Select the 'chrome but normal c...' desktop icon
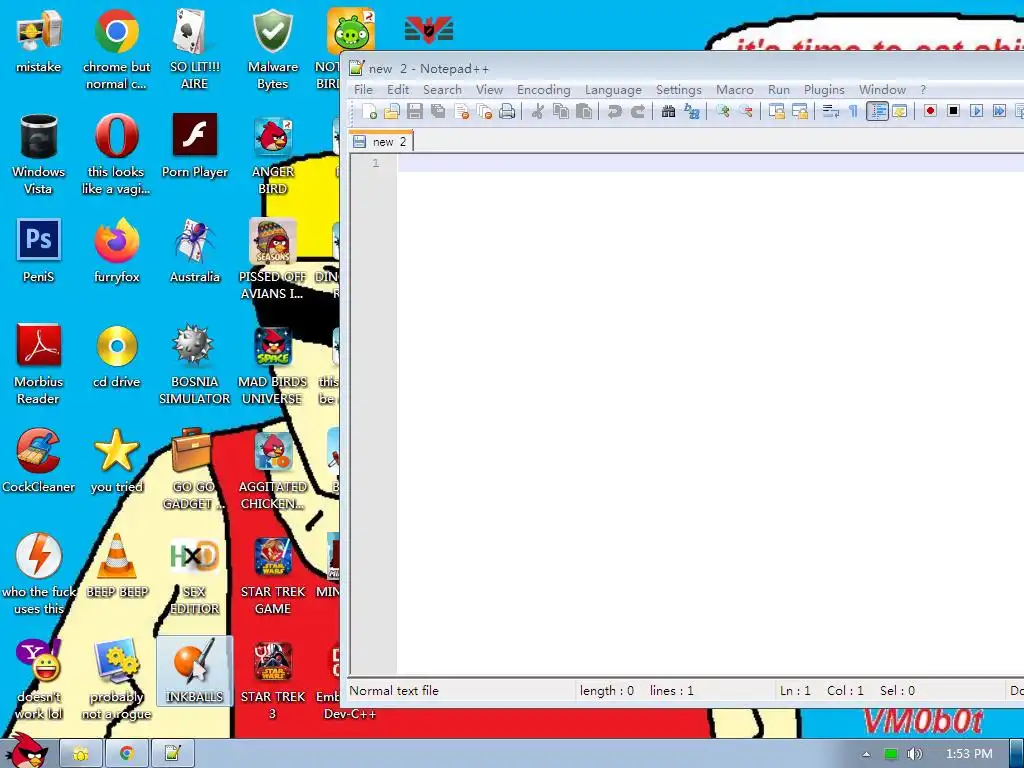 click(116, 50)
